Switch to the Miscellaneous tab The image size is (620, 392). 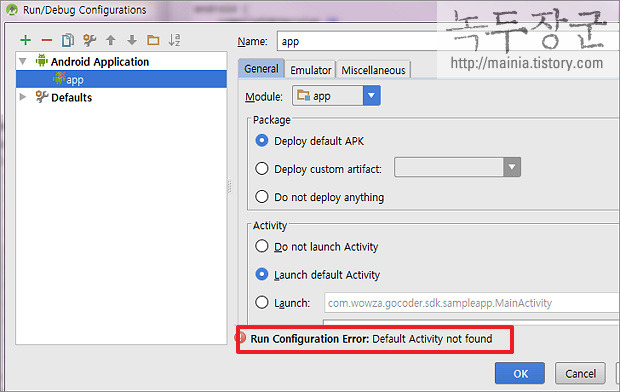pyautogui.click(x=373, y=70)
